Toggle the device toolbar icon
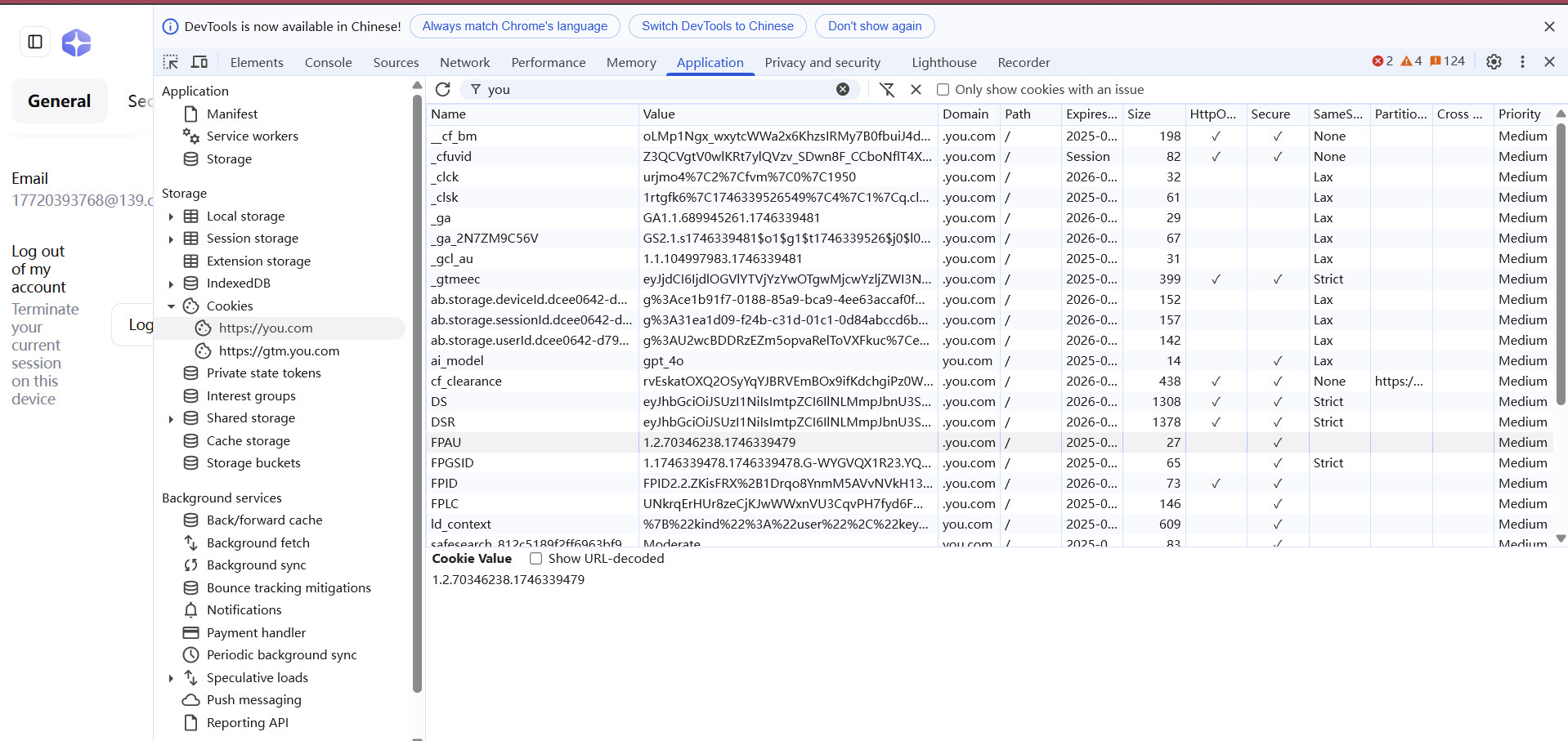Viewport: 1568px width, 741px height. pos(199,62)
